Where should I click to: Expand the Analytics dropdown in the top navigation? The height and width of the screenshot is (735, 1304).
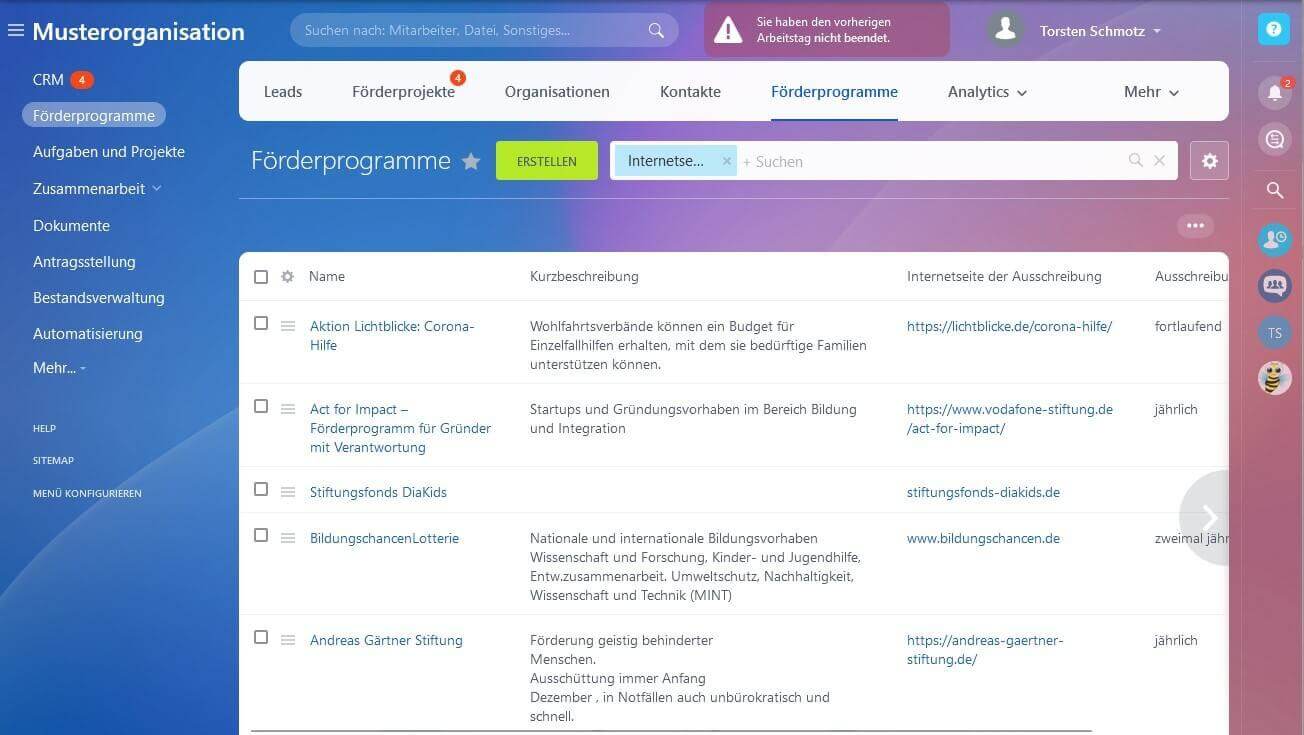pyautogui.click(x=987, y=92)
